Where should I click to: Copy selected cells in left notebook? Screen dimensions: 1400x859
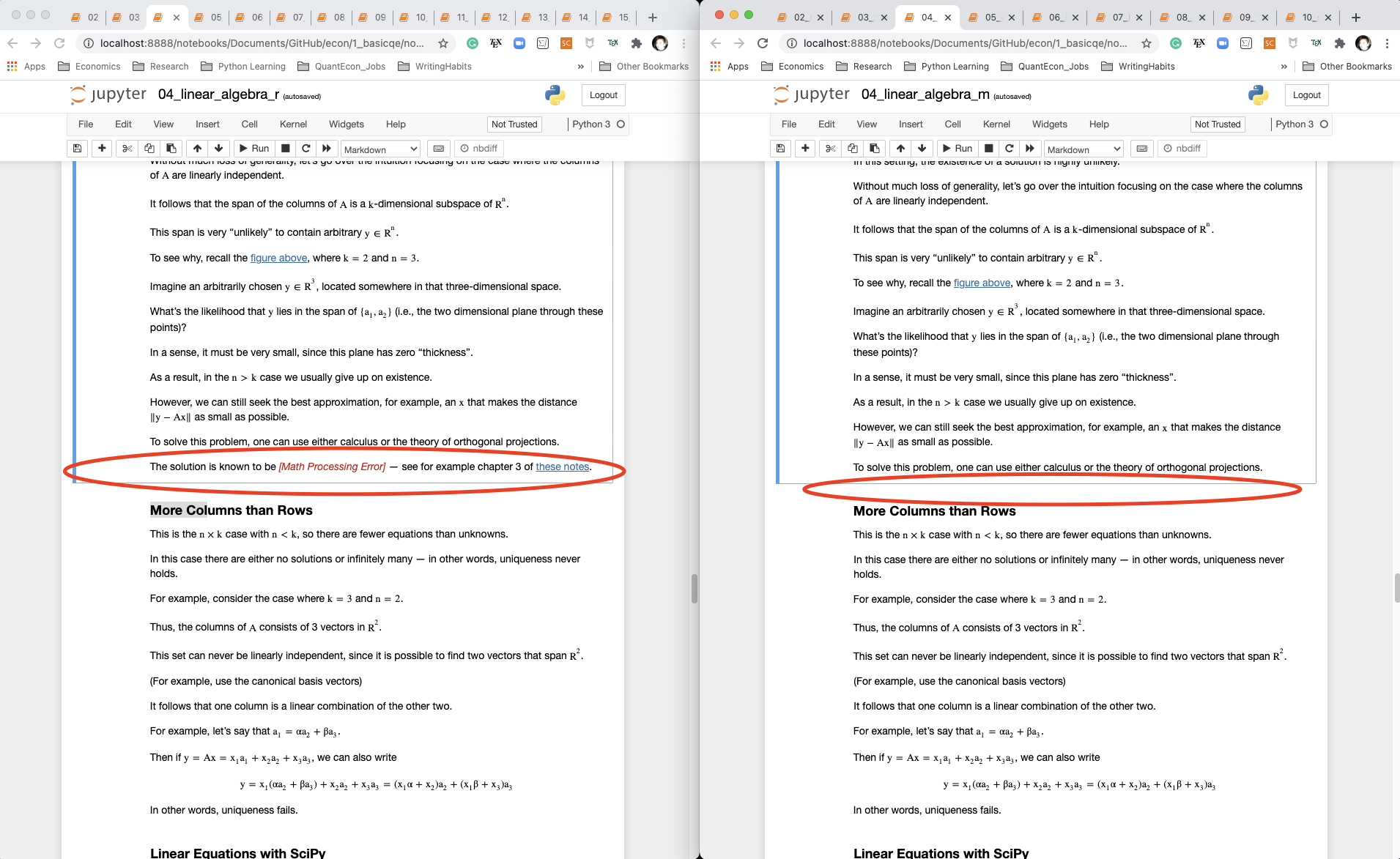149,149
